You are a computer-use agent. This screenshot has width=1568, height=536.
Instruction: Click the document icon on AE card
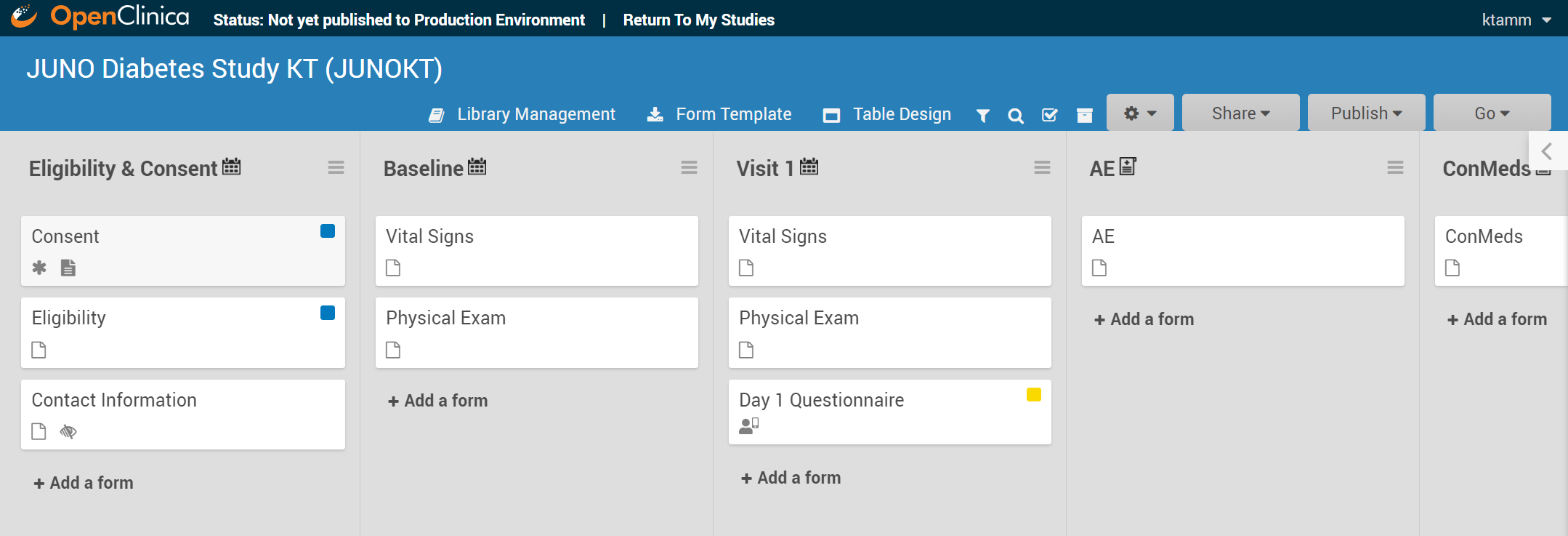tap(1099, 268)
